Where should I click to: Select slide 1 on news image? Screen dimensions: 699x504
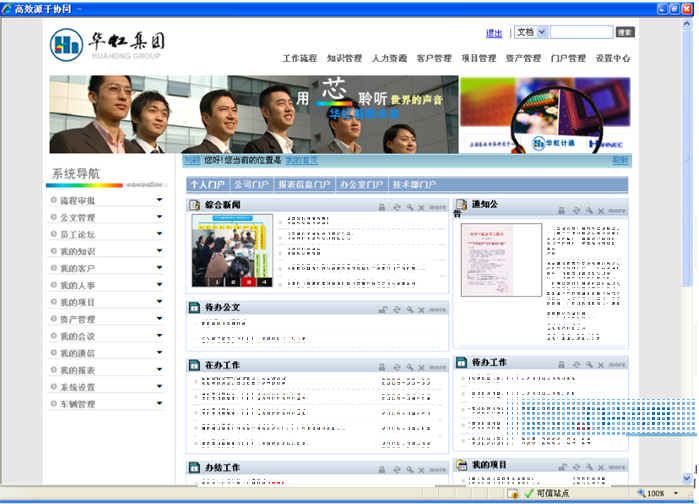pyautogui.click(x=217, y=282)
